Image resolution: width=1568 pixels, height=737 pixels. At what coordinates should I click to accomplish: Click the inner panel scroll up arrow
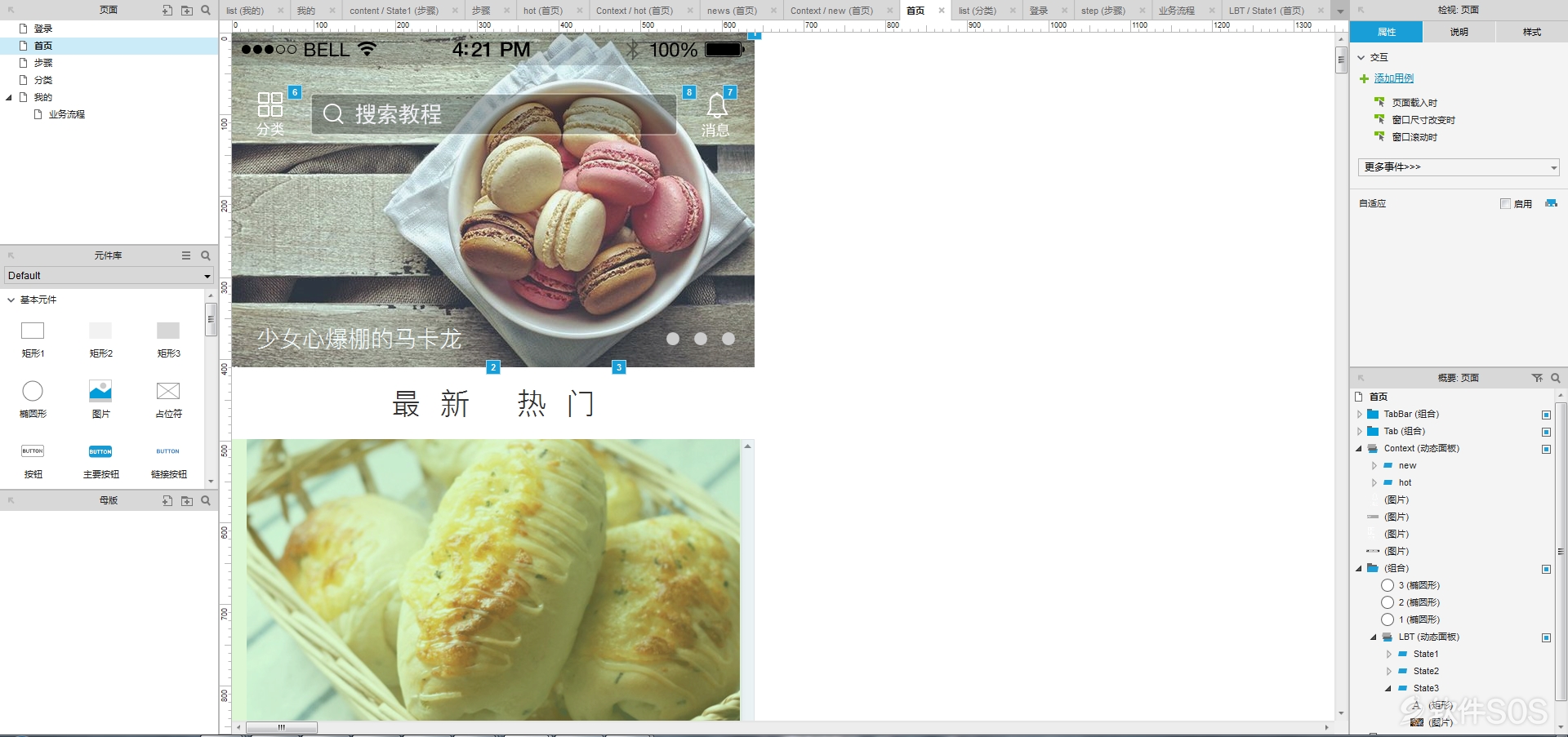coord(747,446)
